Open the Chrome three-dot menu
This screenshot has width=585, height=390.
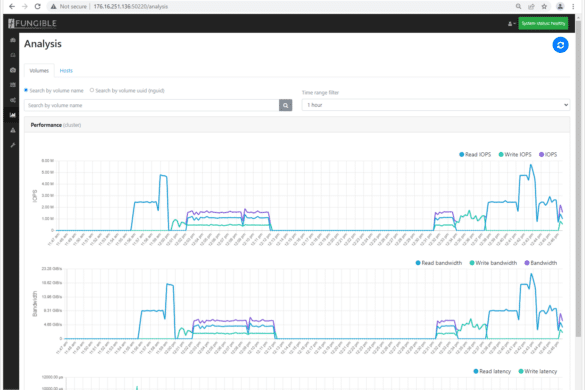coord(573,6)
